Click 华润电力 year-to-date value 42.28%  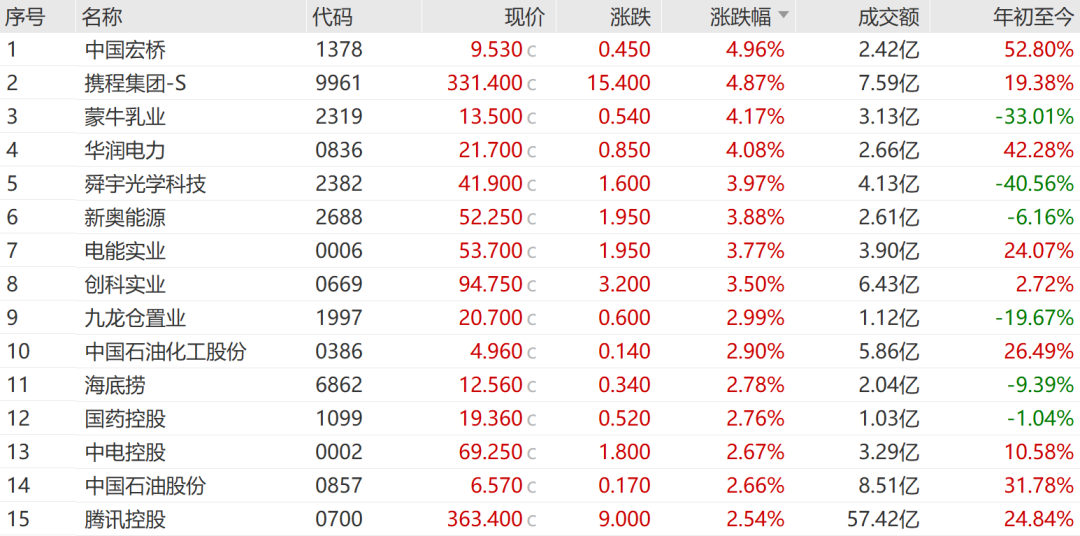pos(1039,150)
